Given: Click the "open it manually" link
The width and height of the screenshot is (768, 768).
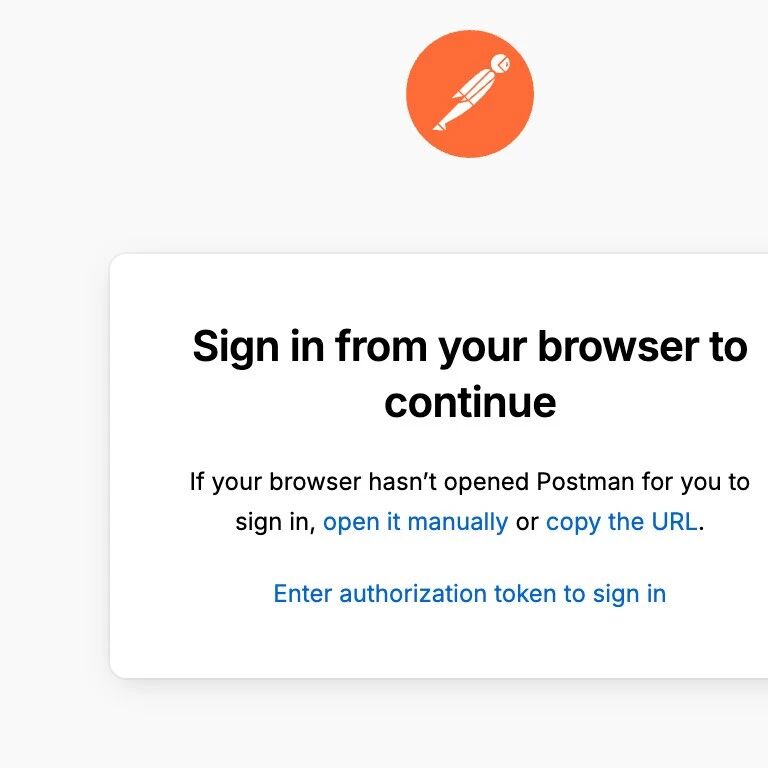Looking at the screenshot, I should click(415, 522).
